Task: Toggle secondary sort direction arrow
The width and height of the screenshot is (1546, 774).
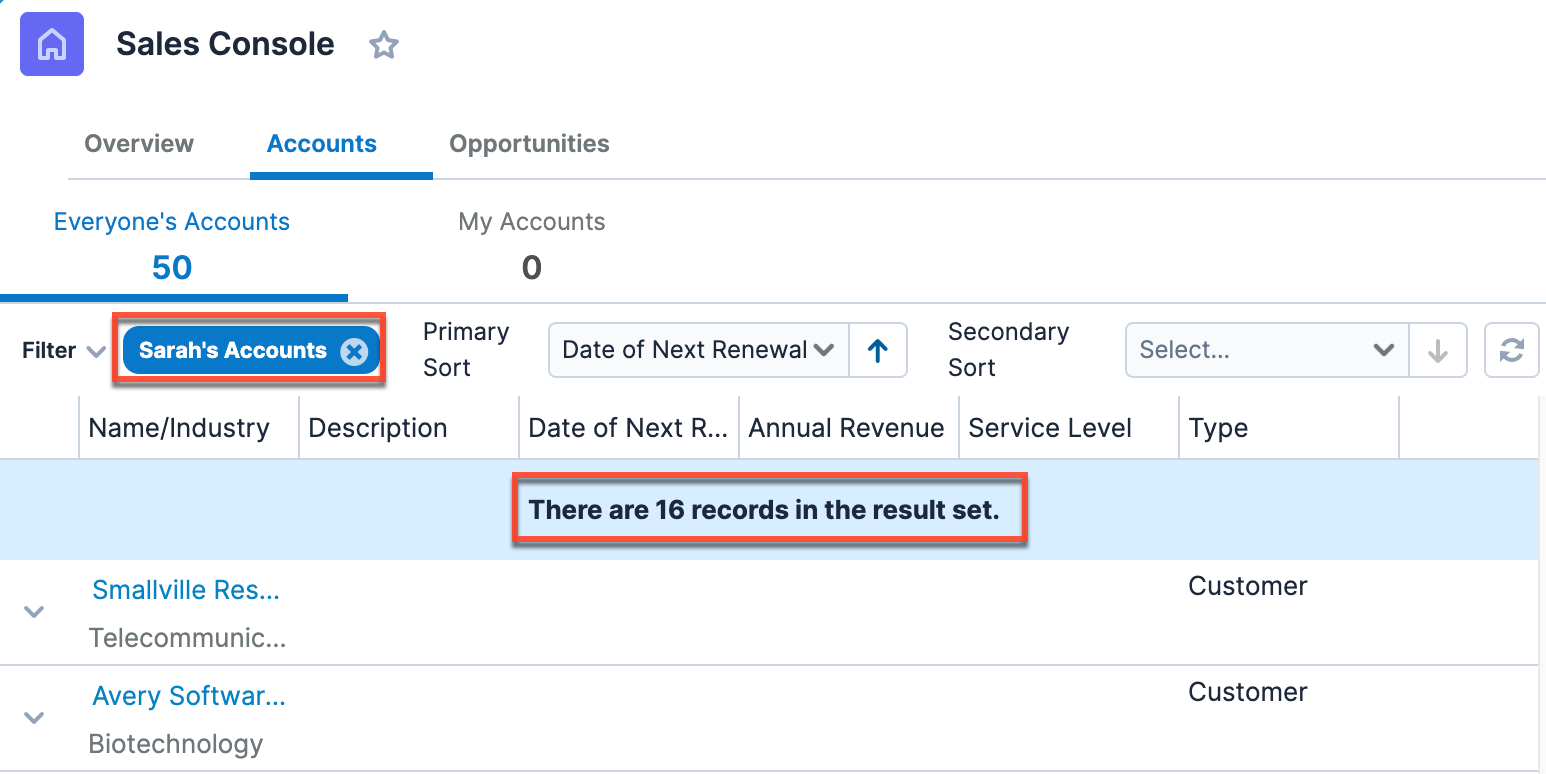Action: click(1438, 351)
